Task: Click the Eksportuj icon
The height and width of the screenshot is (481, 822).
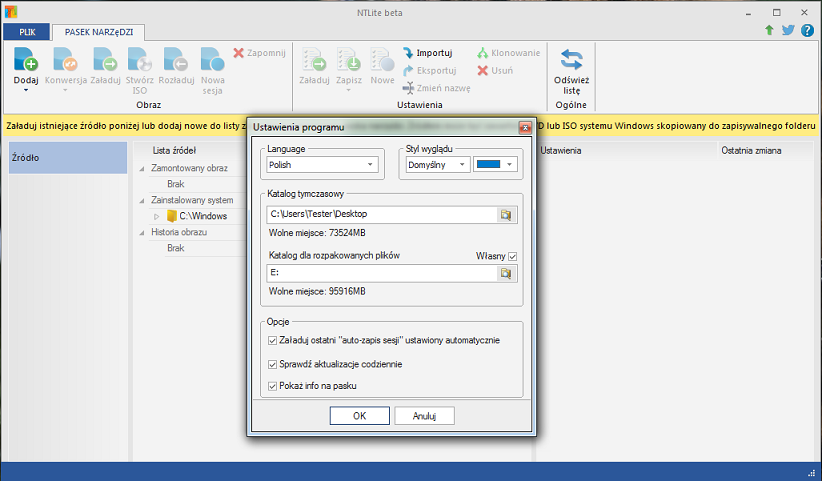Action: coord(408,71)
